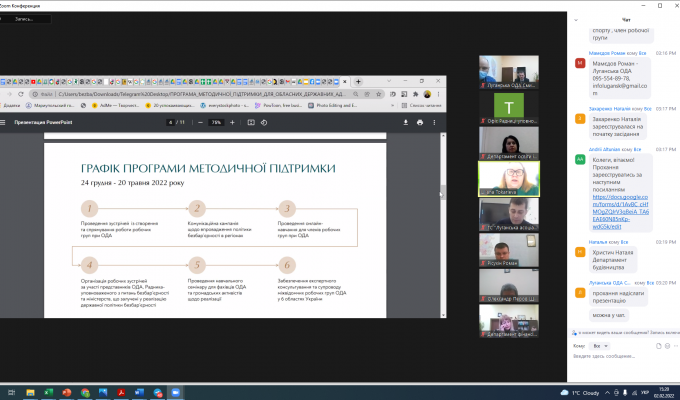The image size is (680, 400).
Task: Click the fit to page icon
Action: tap(250, 122)
